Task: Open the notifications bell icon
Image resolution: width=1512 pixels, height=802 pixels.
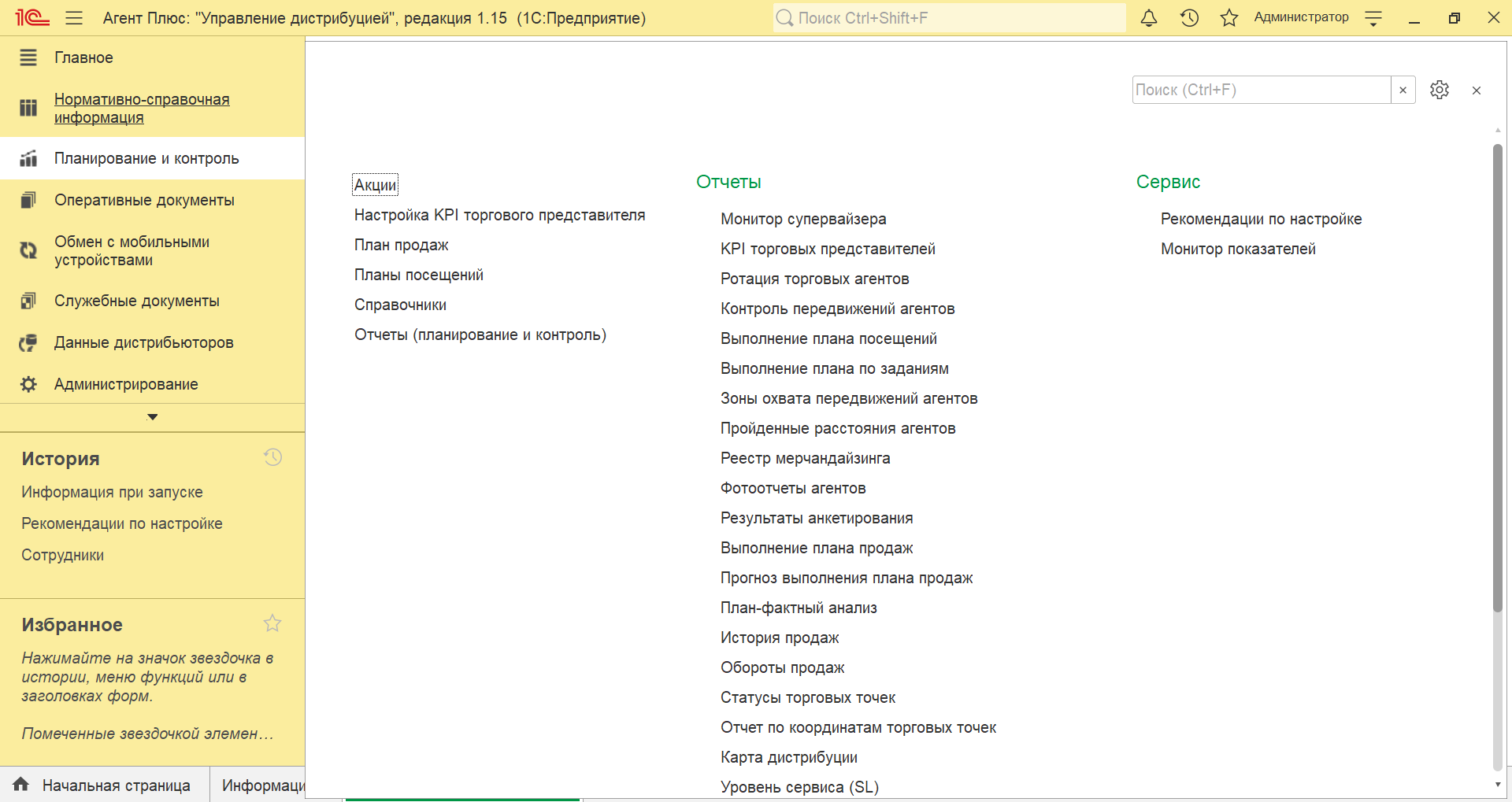Action: click(1149, 18)
